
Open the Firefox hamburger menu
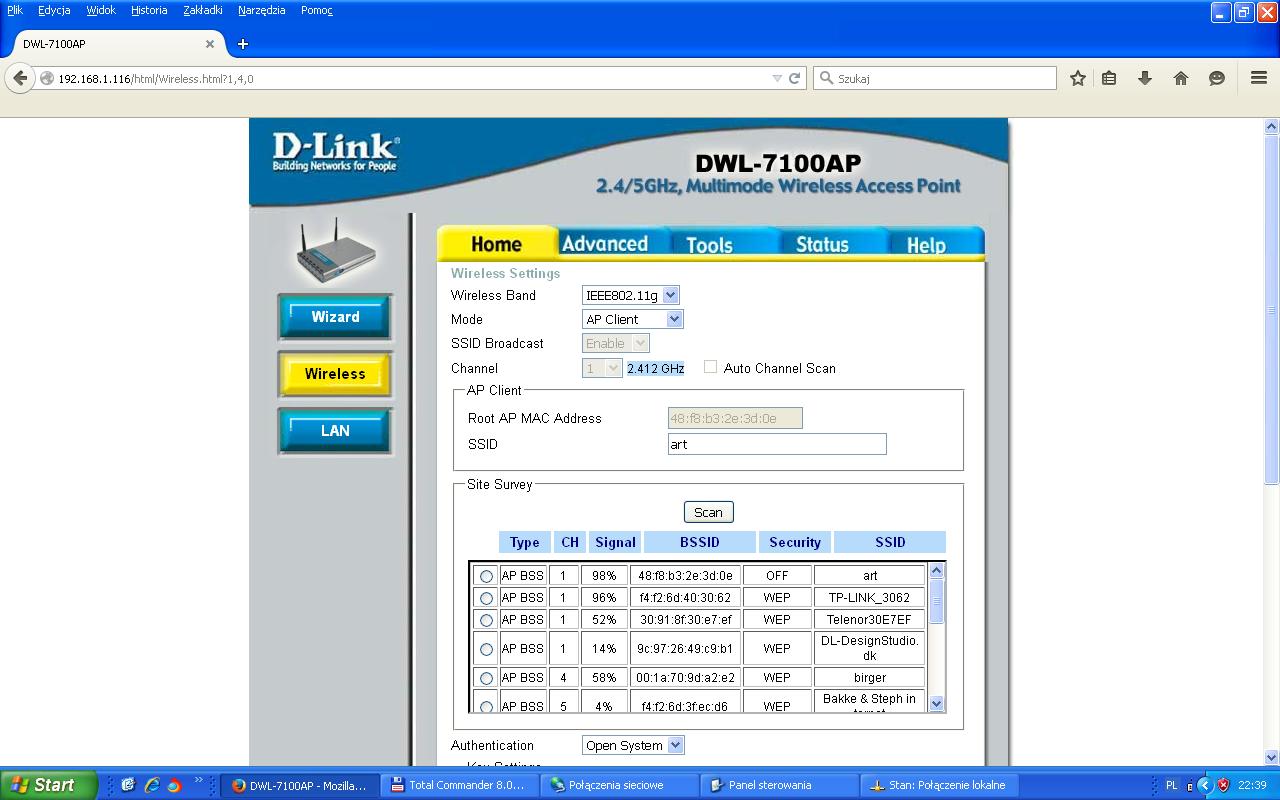point(1259,78)
